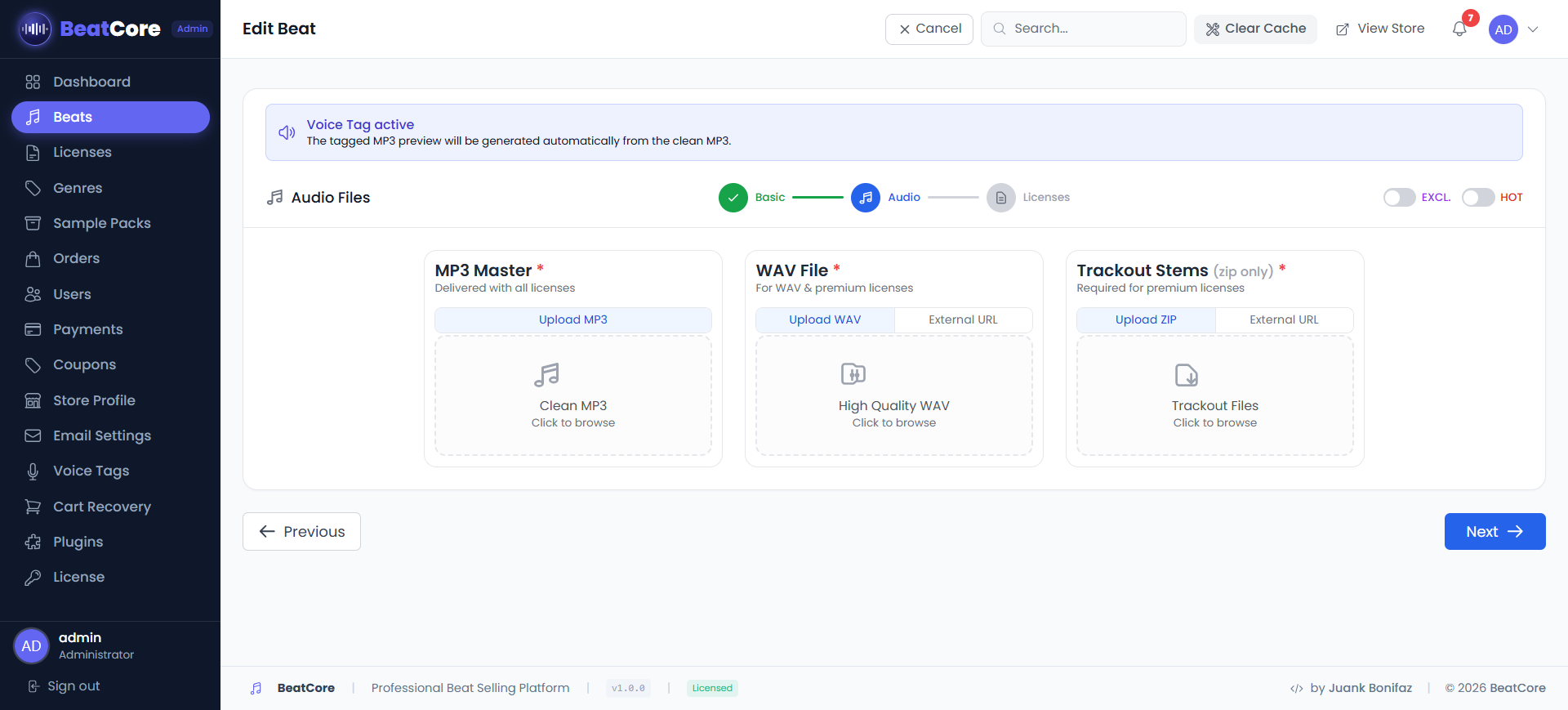Click the speaker icon in Voice Tag banner
The image size is (1568, 710).
click(287, 132)
